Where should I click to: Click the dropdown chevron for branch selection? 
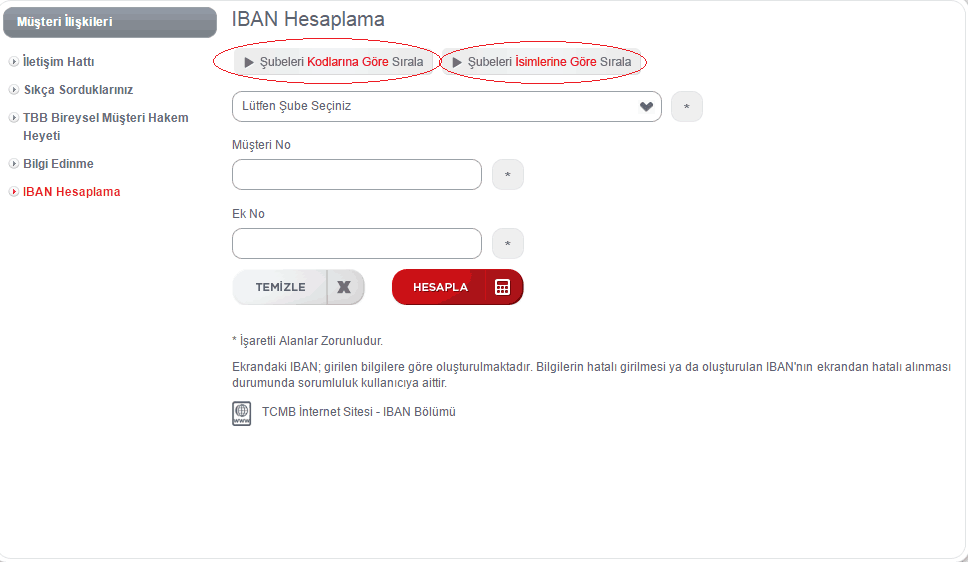[646, 106]
